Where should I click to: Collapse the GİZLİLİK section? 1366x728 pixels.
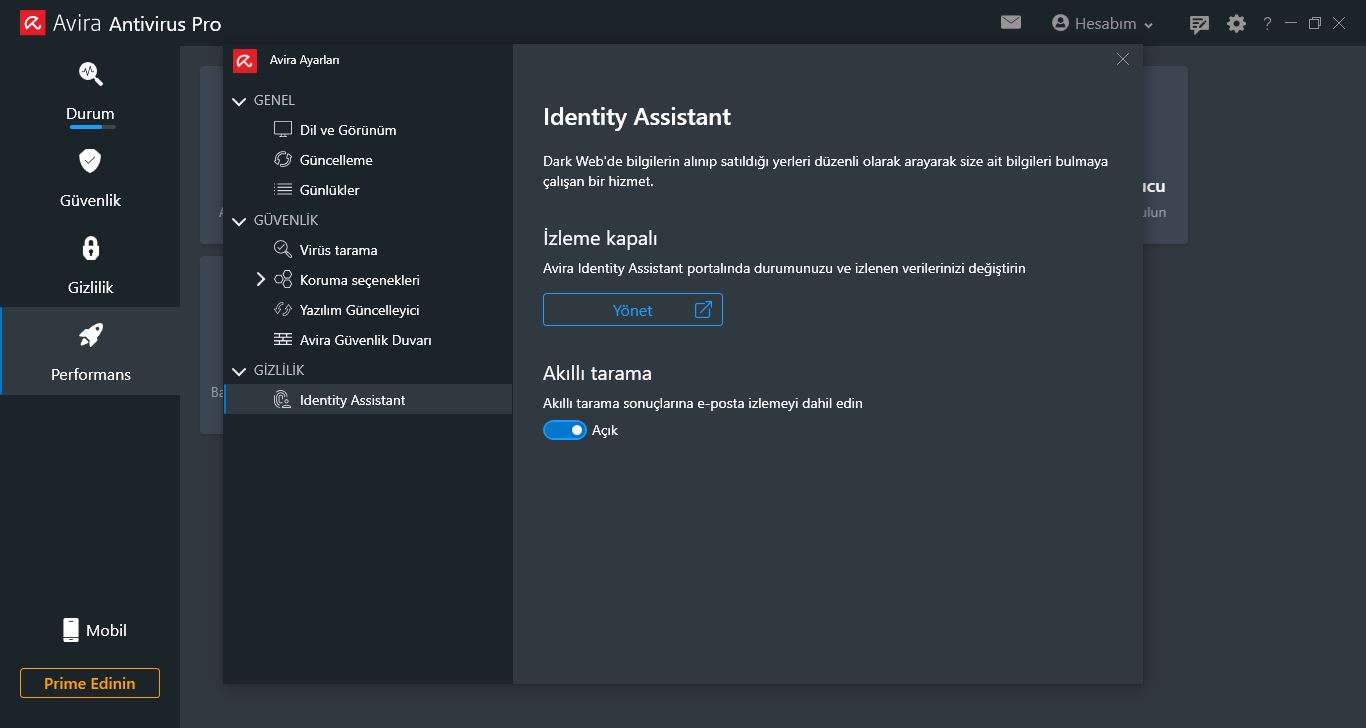click(239, 371)
